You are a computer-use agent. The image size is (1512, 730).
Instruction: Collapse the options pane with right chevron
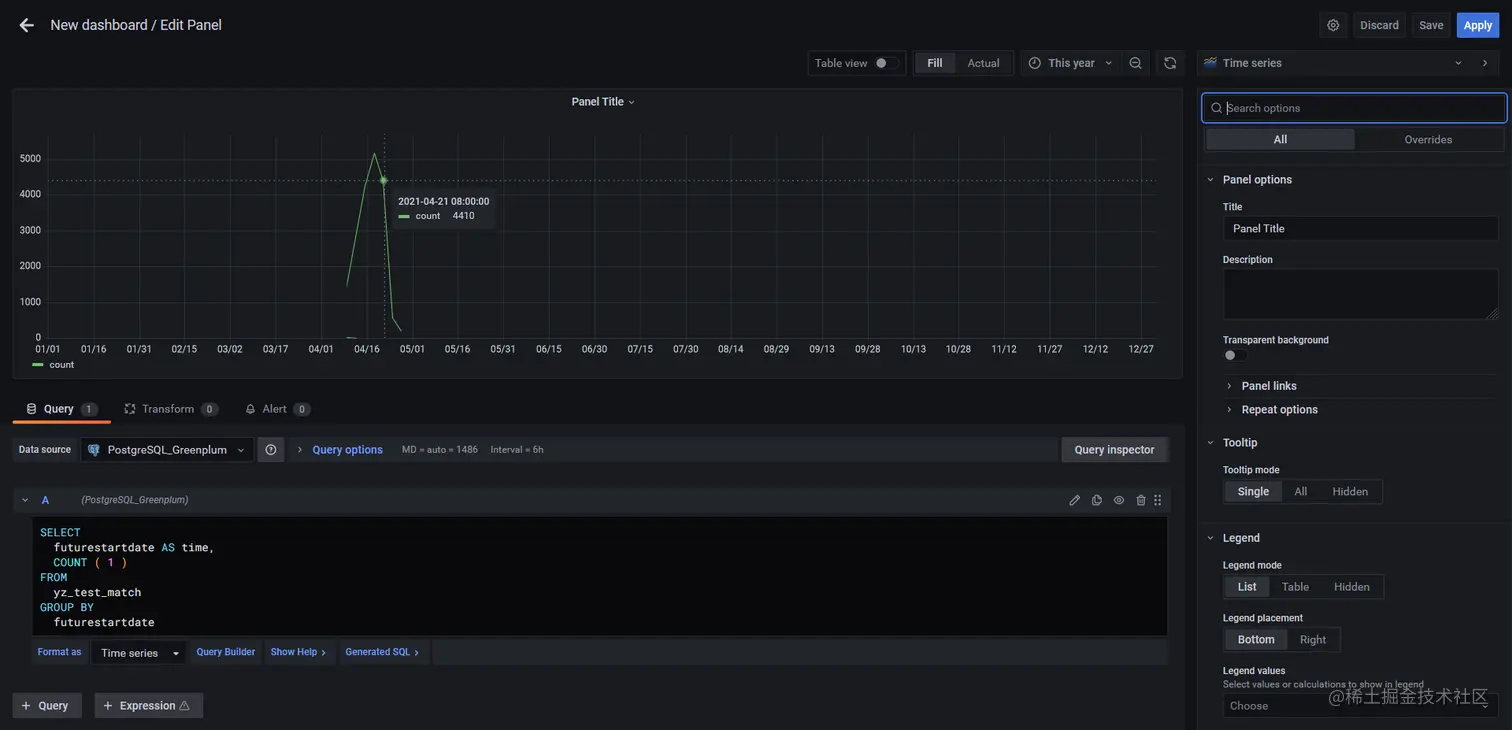[x=1485, y=63]
